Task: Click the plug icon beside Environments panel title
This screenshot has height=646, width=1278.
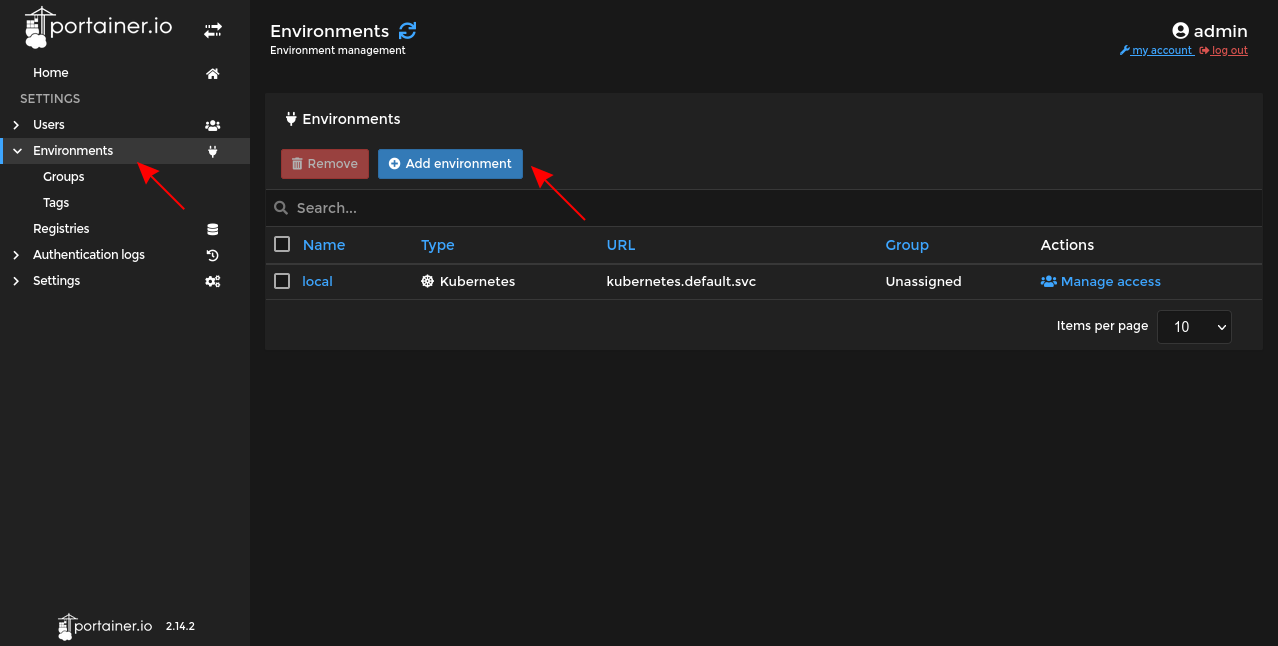Action: coord(291,119)
